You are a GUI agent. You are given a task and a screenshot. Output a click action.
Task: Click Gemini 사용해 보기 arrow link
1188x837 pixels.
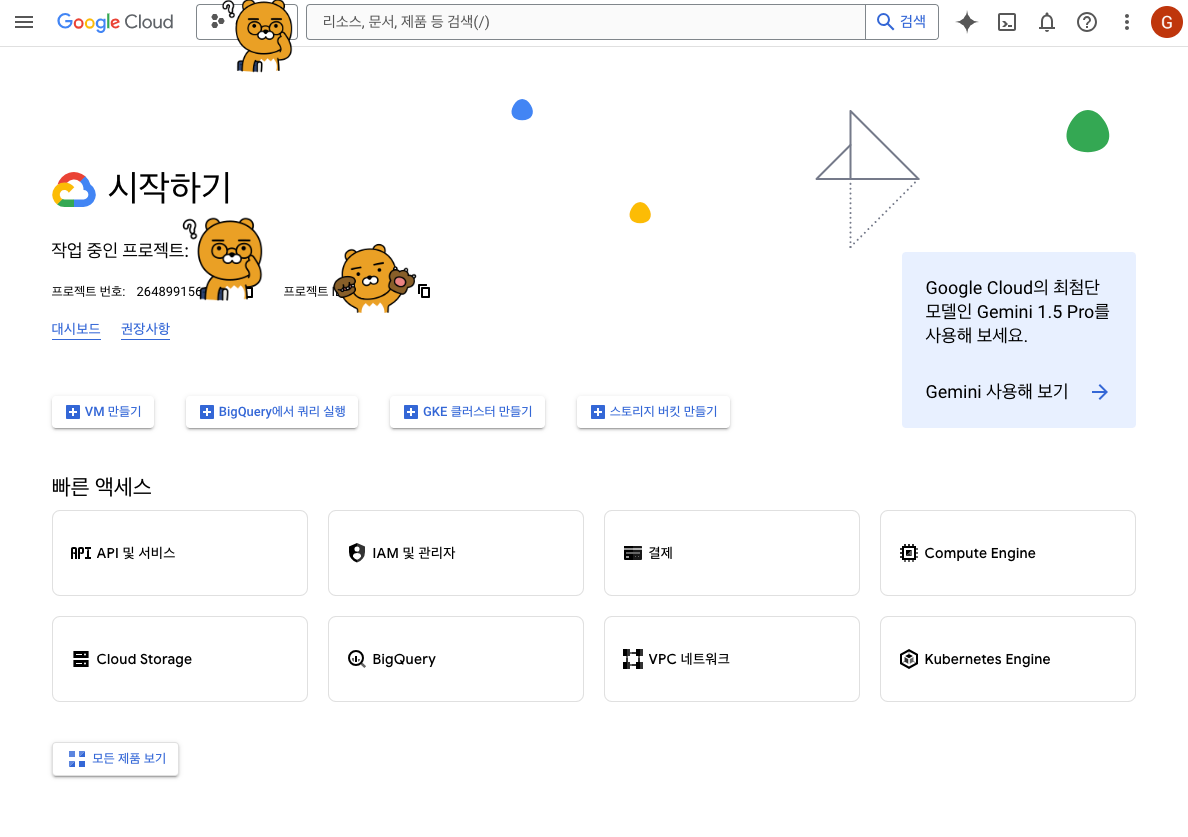click(1018, 392)
